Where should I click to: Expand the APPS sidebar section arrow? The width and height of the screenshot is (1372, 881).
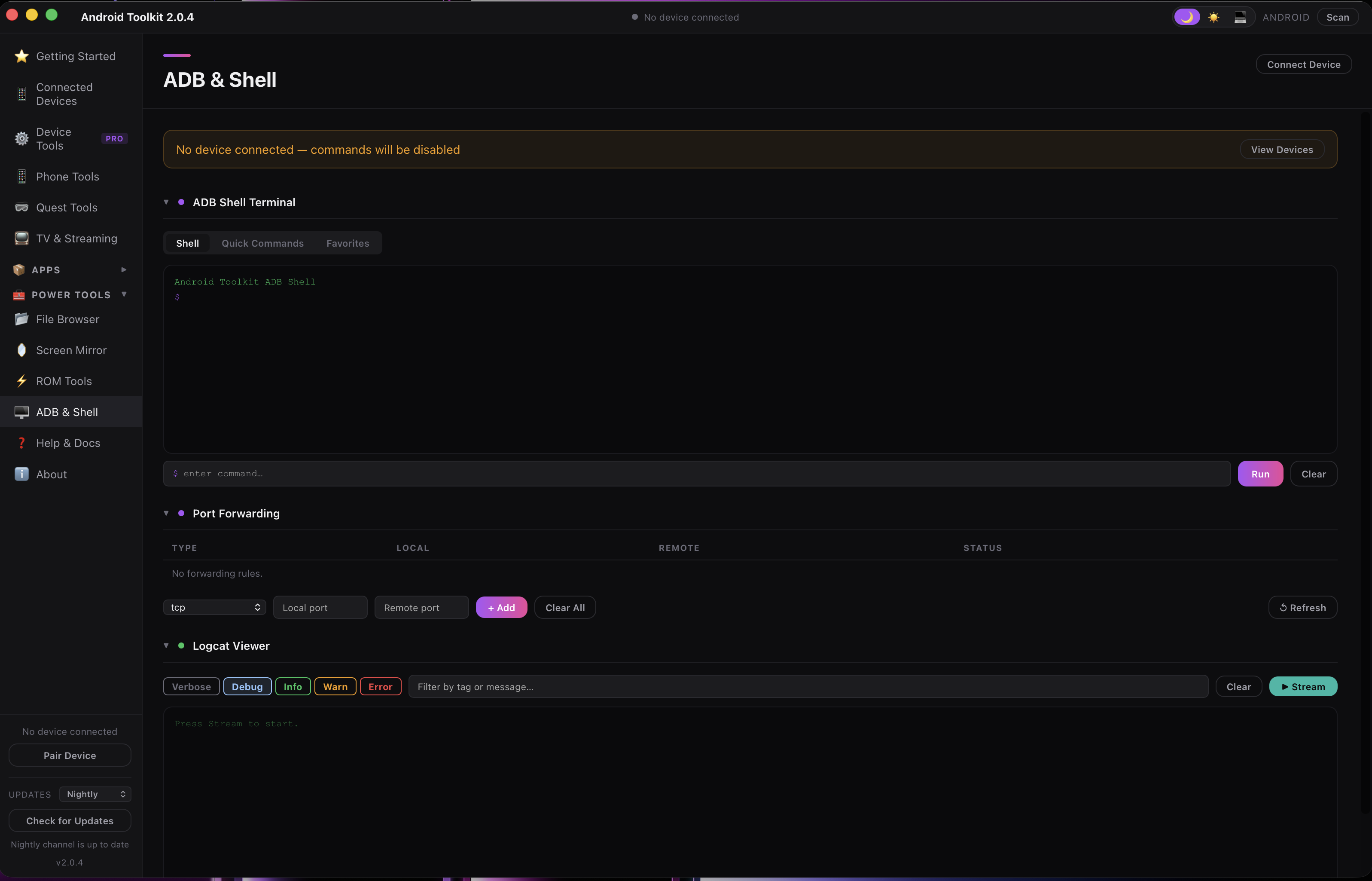[x=124, y=269]
